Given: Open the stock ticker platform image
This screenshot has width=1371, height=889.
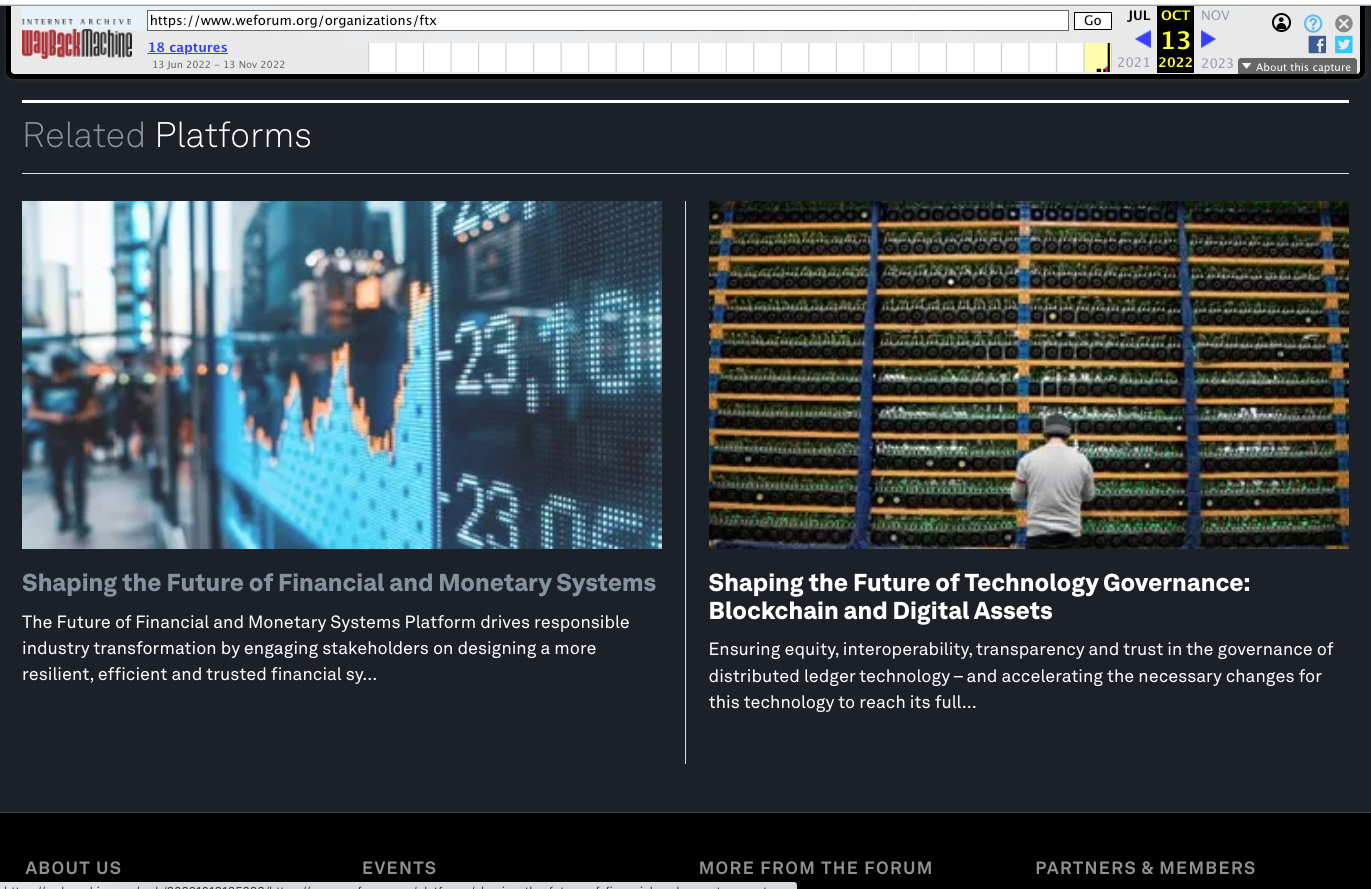Looking at the screenshot, I should coord(342,375).
